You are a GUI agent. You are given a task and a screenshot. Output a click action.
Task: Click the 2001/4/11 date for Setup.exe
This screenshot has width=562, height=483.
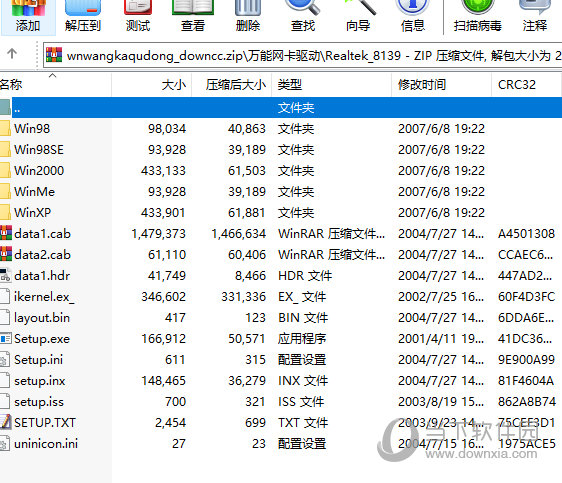(441, 339)
